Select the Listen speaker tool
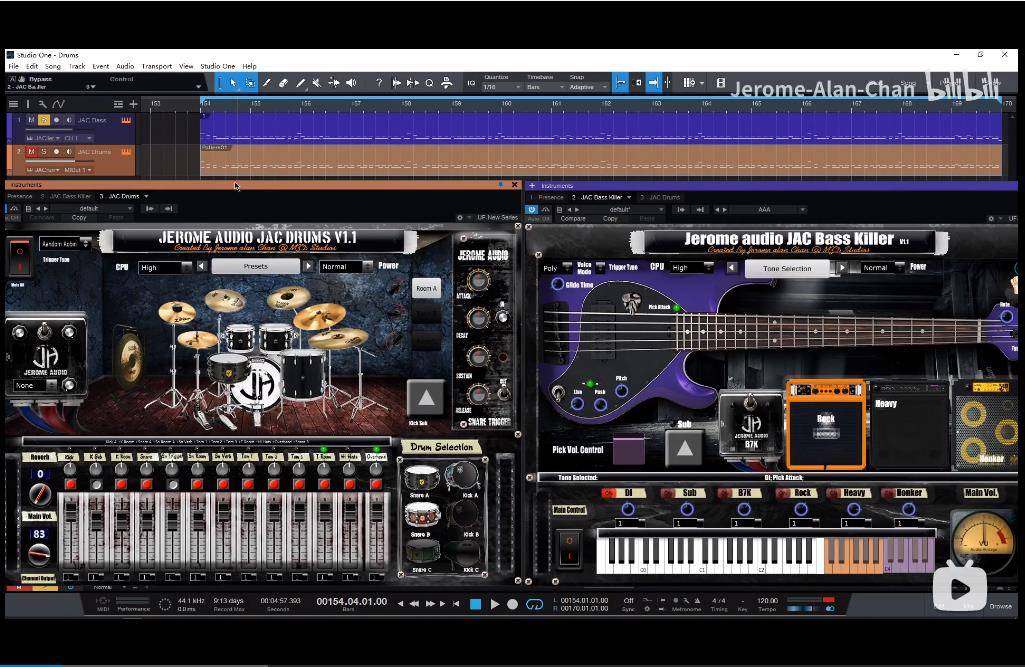This screenshot has width=1025, height=667. pyautogui.click(x=351, y=83)
